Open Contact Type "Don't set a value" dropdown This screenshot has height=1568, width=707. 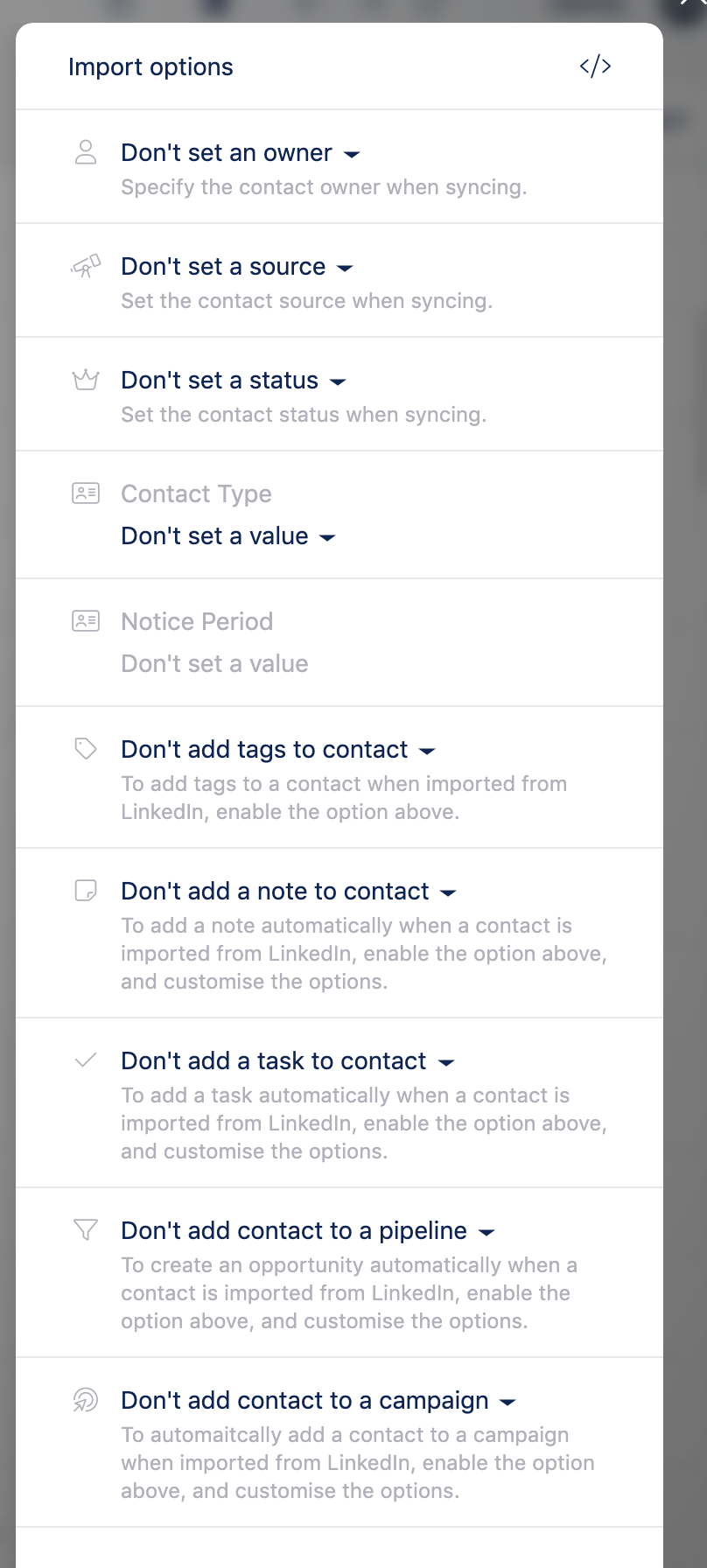228,536
